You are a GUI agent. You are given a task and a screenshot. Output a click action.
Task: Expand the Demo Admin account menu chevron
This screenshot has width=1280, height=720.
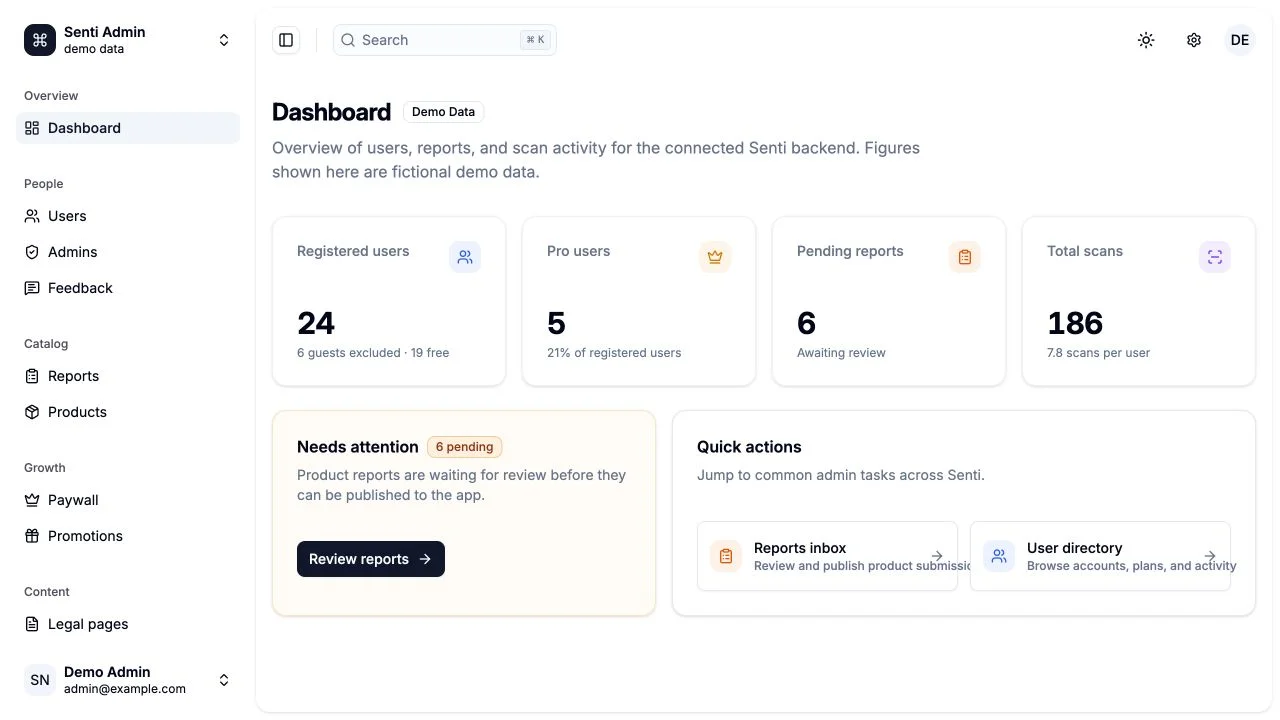(x=224, y=680)
